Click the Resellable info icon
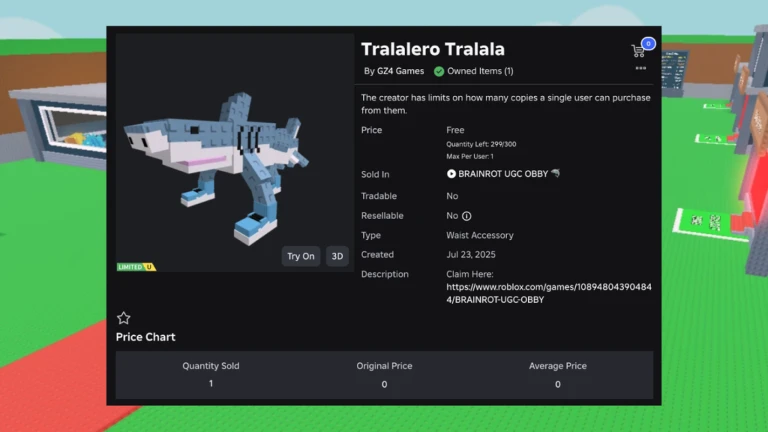The width and height of the screenshot is (768, 432). coord(467,216)
